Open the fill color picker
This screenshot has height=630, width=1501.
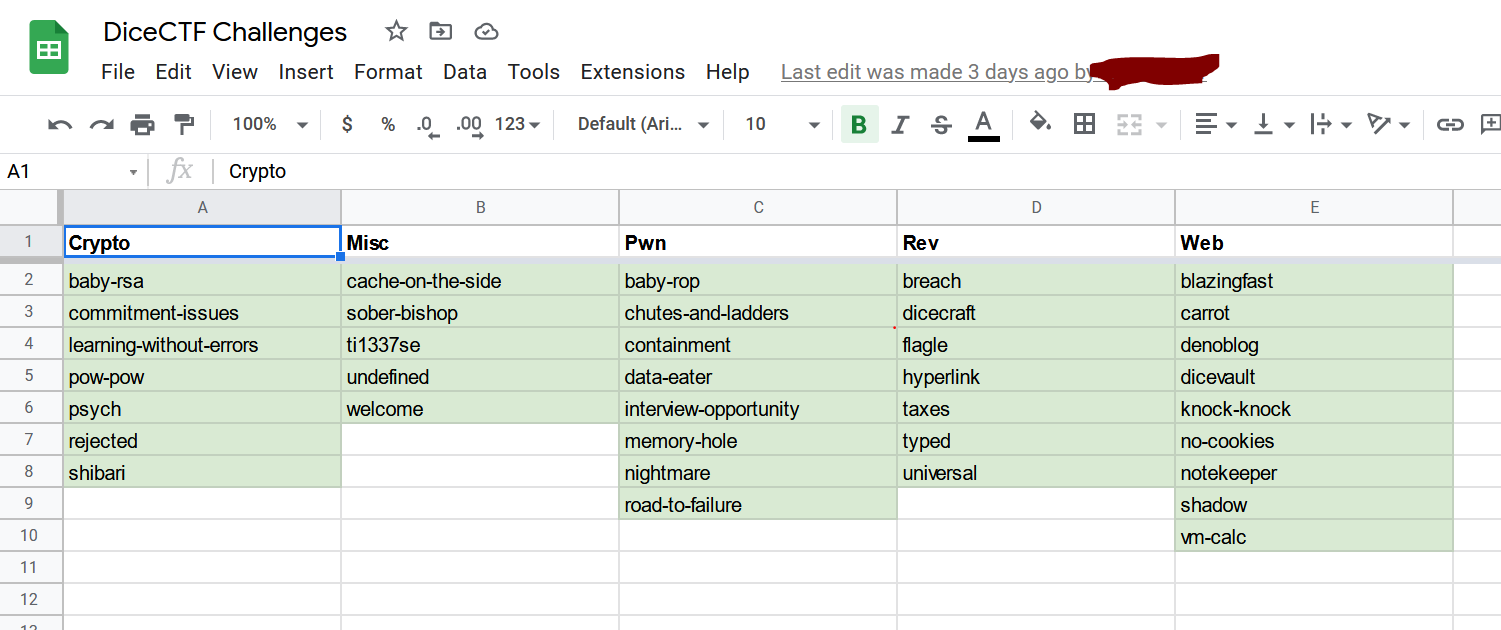1041,123
